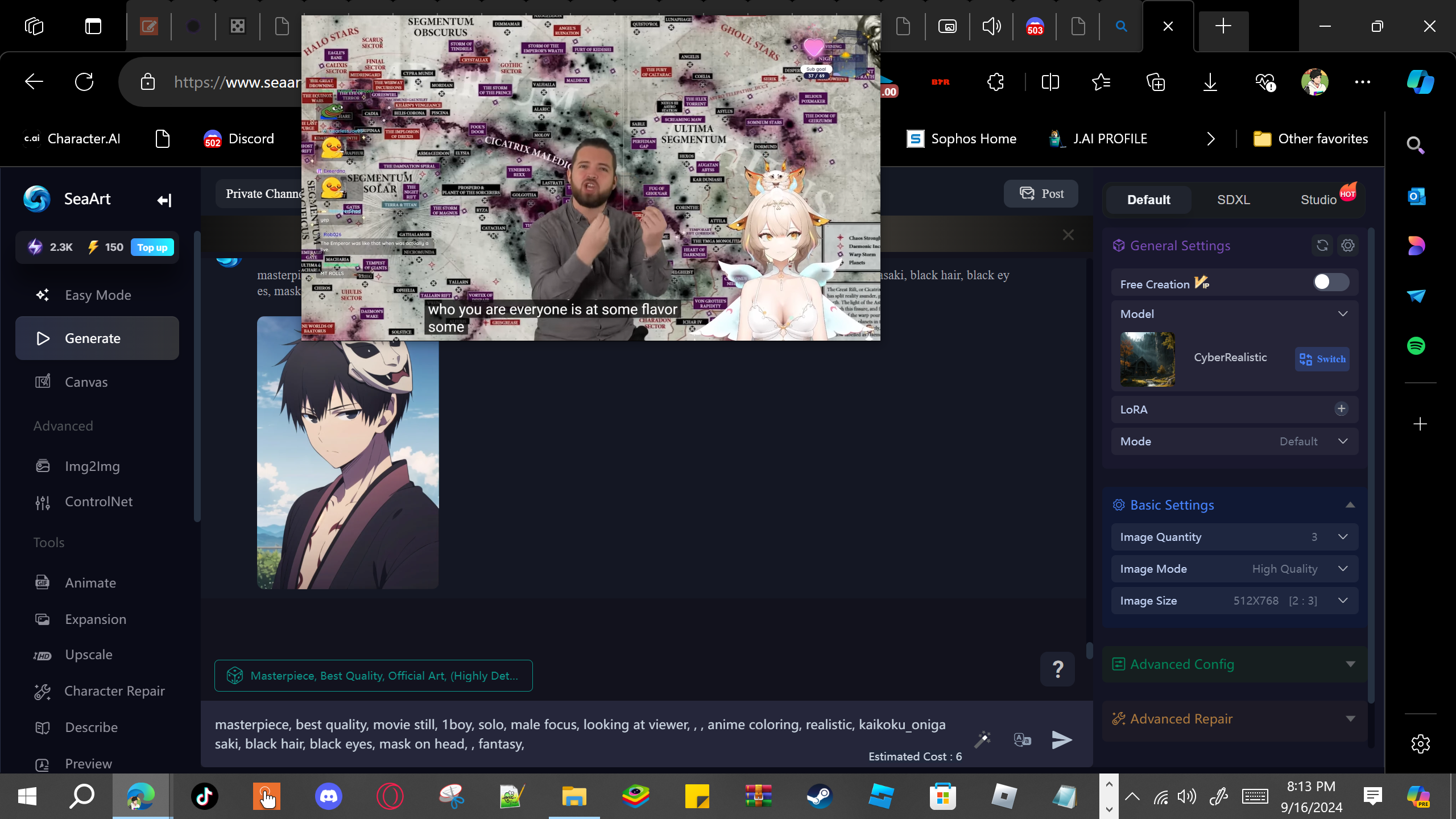The image size is (1456, 819).
Task: Expand the Advanced Repair section
Action: [x=1350, y=719]
